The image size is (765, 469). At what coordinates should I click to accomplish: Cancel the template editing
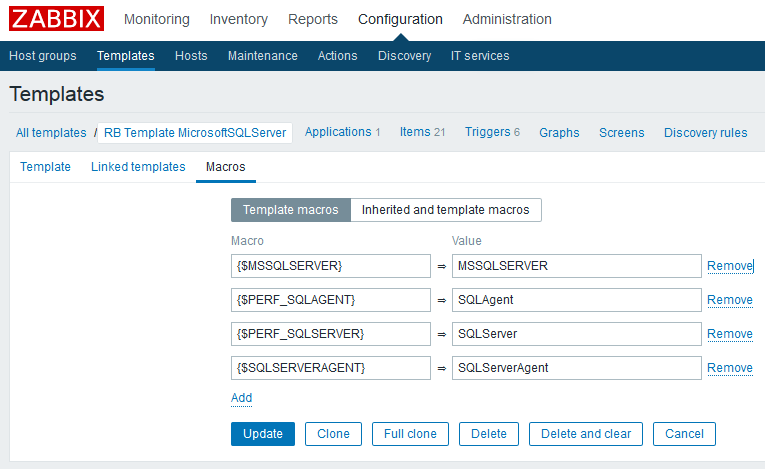(684, 433)
